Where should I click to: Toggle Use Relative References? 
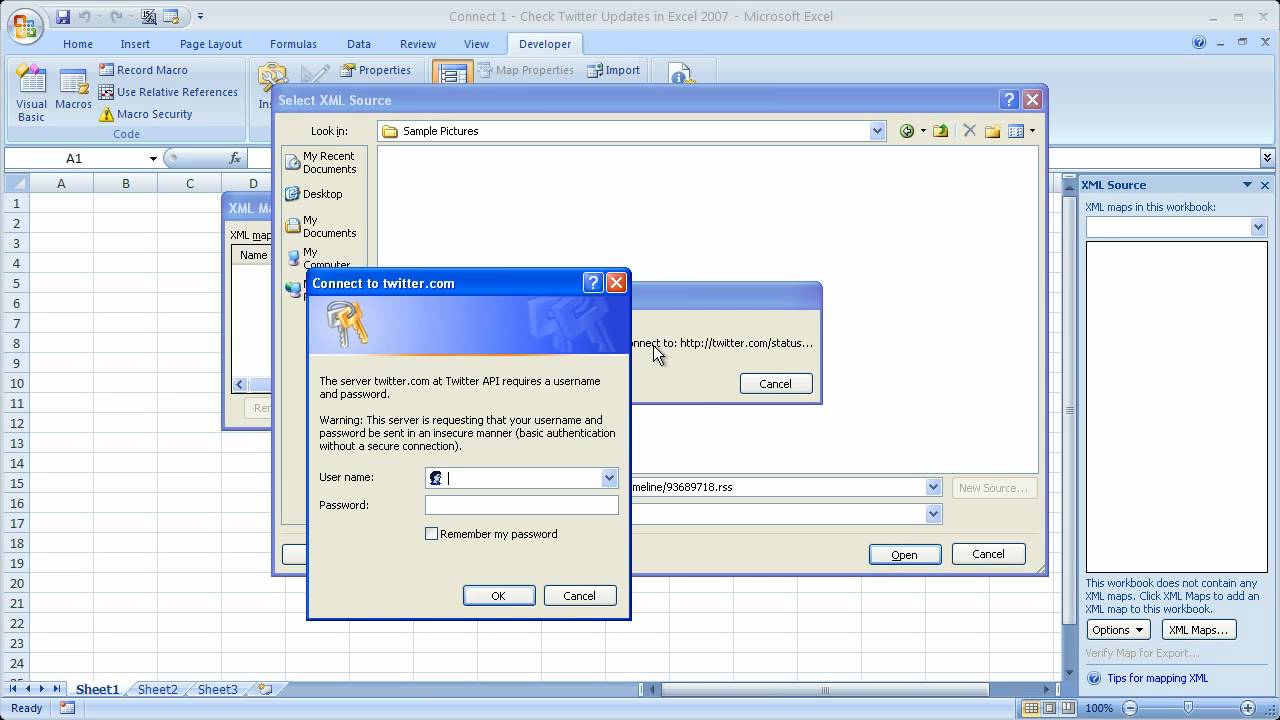point(168,92)
